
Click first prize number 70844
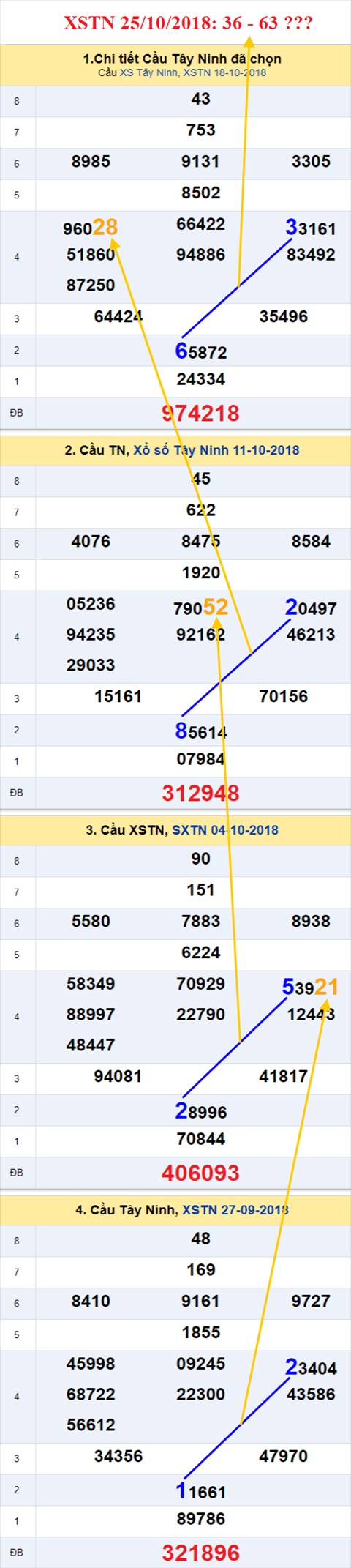click(200, 1139)
